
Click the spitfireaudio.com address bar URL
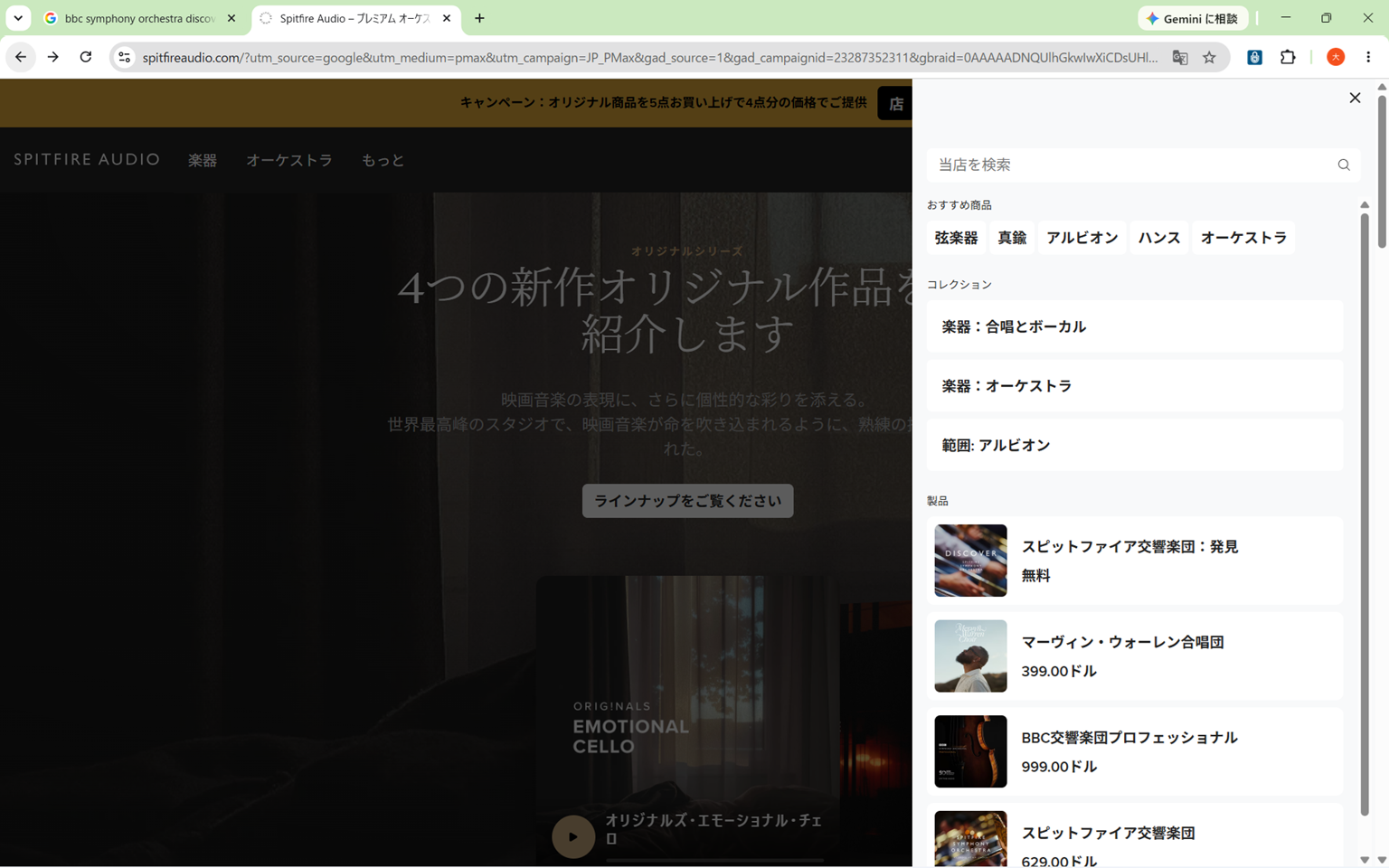click(649, 57)
